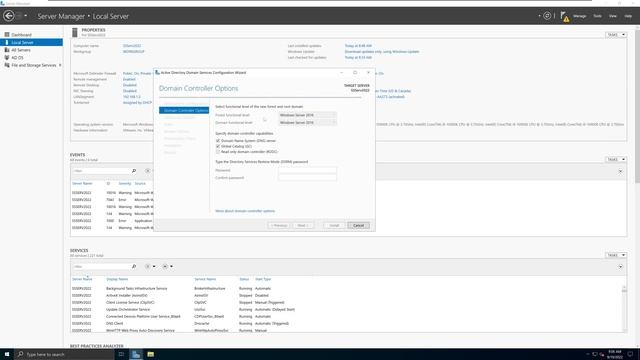Click the Confirm password field
The height and width of the screenshot is (360, 640).
point(307,178)
